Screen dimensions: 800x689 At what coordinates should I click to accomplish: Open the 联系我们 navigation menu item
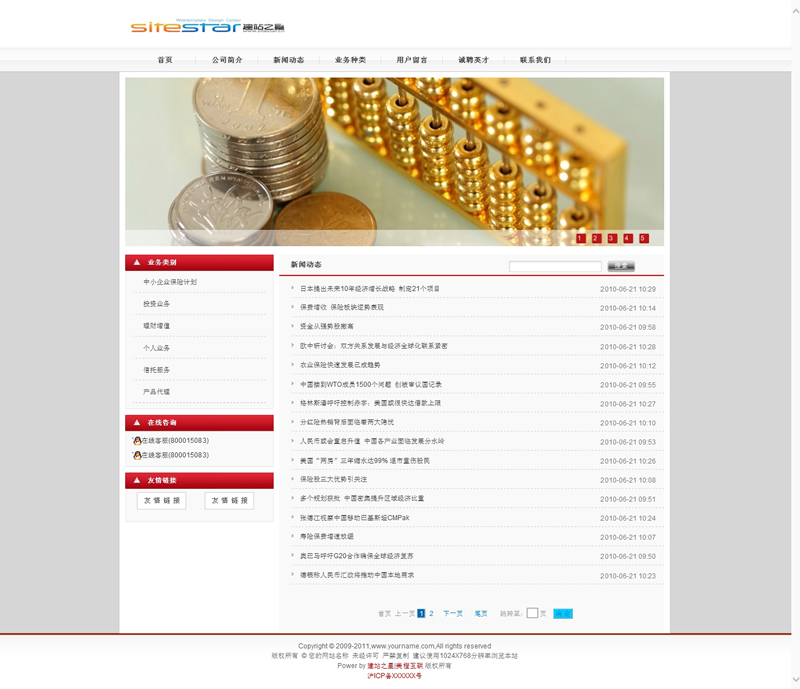(535, 60)
